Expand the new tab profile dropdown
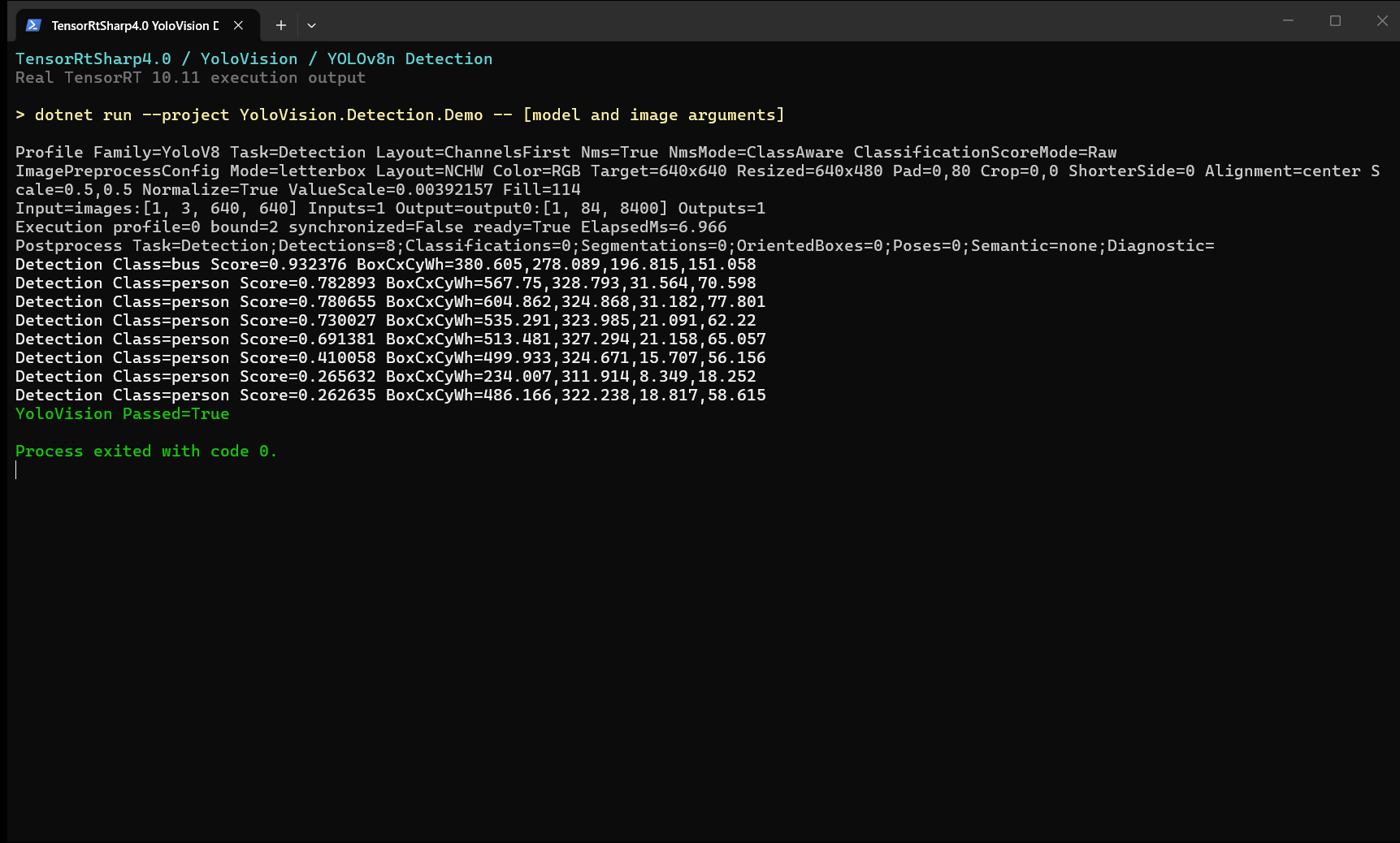Screen dimensions: 1400x843 click(x=311, y=25)
